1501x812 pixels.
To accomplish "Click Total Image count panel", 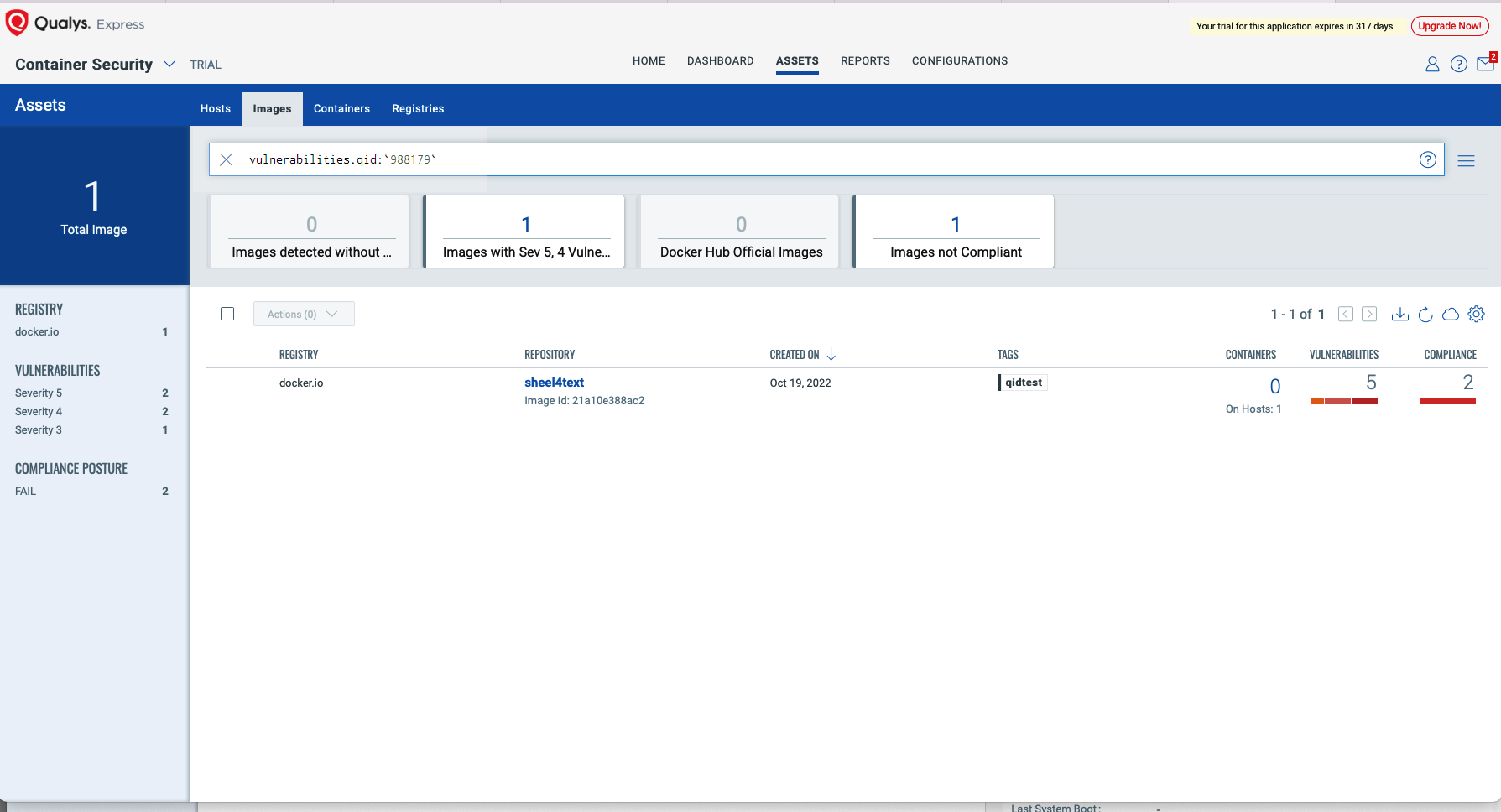I will coord(94,206).
